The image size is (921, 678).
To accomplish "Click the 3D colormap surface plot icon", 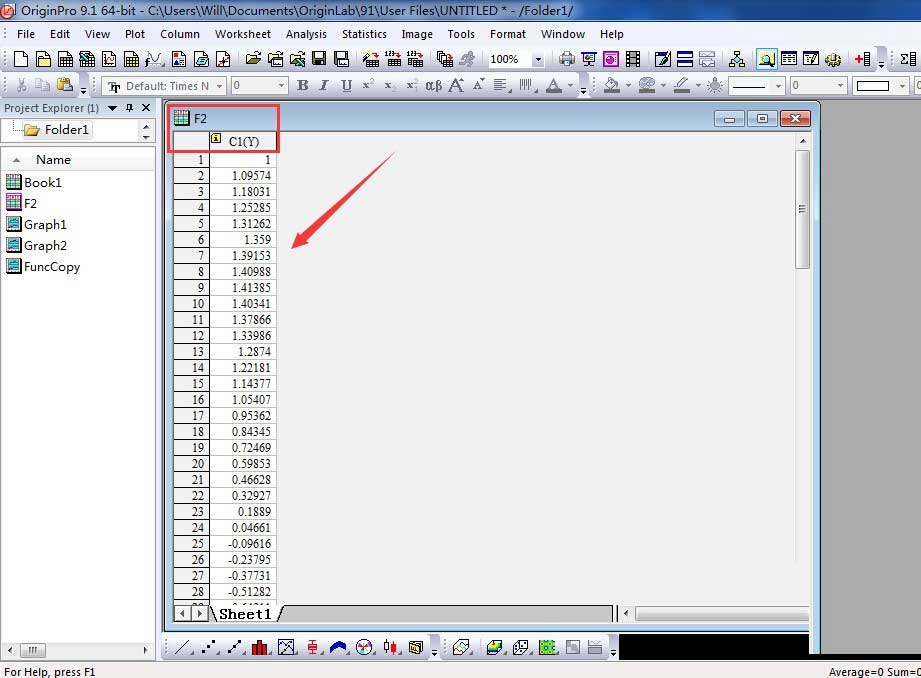I will (x=495, y=647).
